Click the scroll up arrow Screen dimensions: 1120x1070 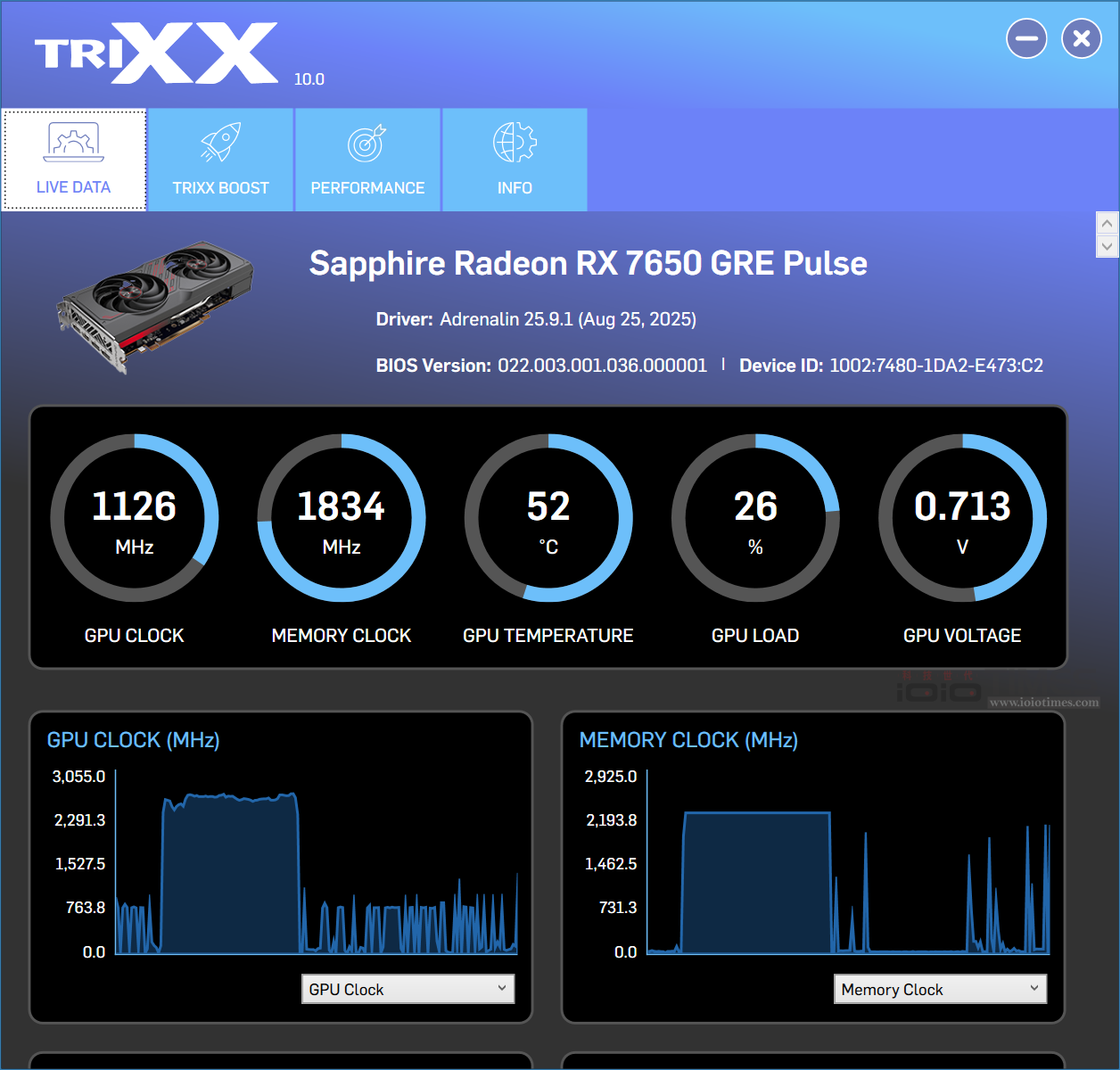[1107, 223]
